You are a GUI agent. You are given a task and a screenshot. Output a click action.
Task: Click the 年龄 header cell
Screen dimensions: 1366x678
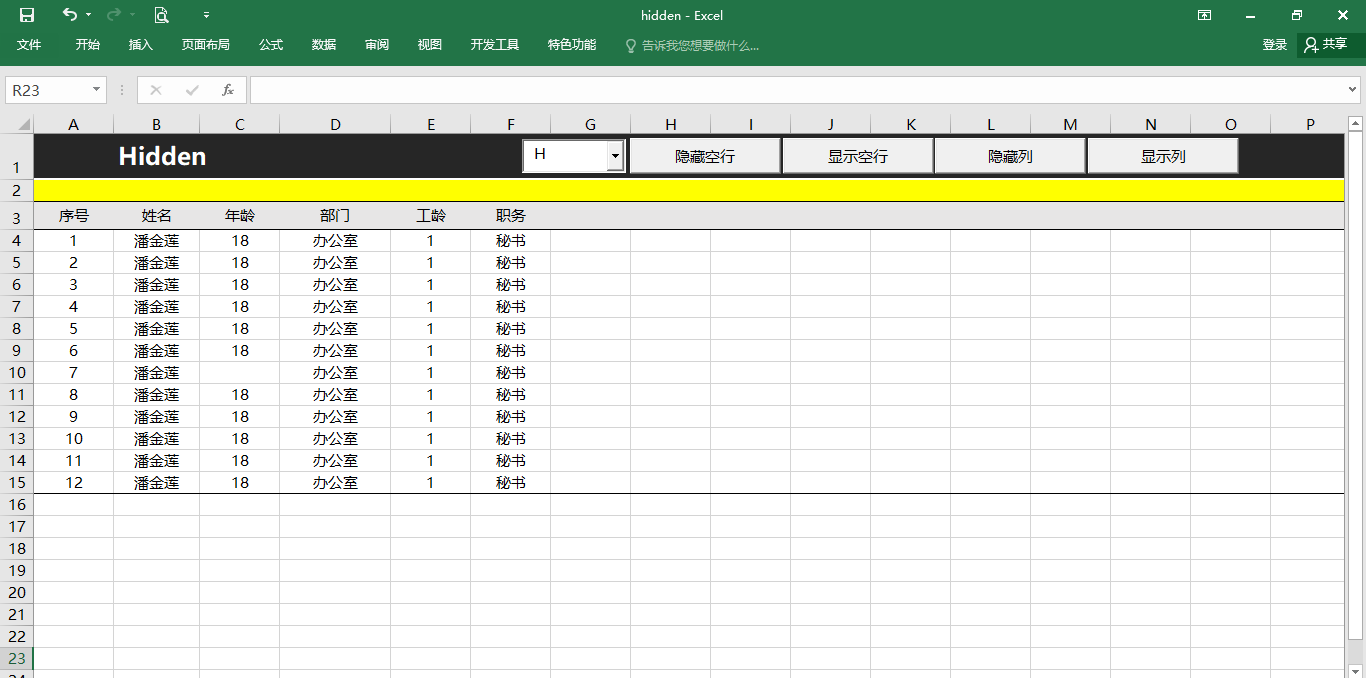click(240, 216)
